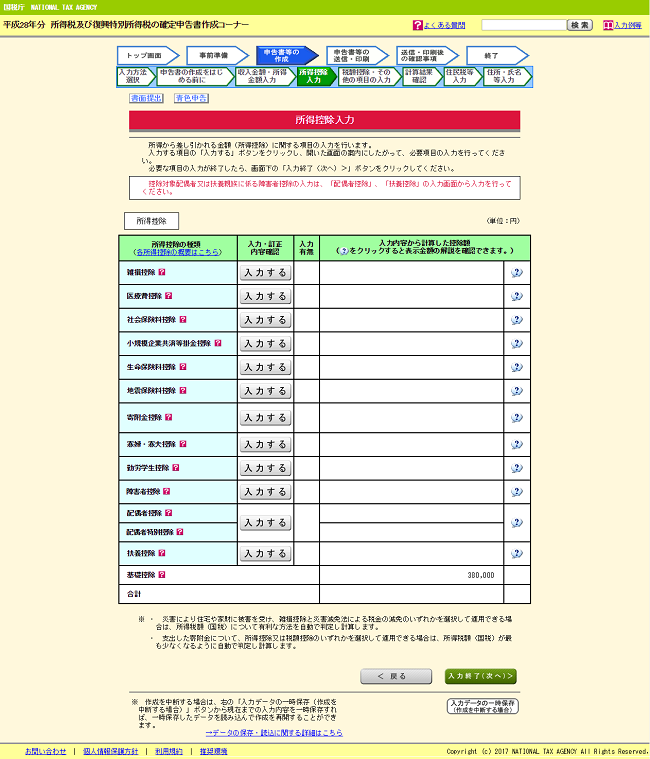Open 利用規約 footer link
This screenshot has width=650, height=759.
(169, 751)
